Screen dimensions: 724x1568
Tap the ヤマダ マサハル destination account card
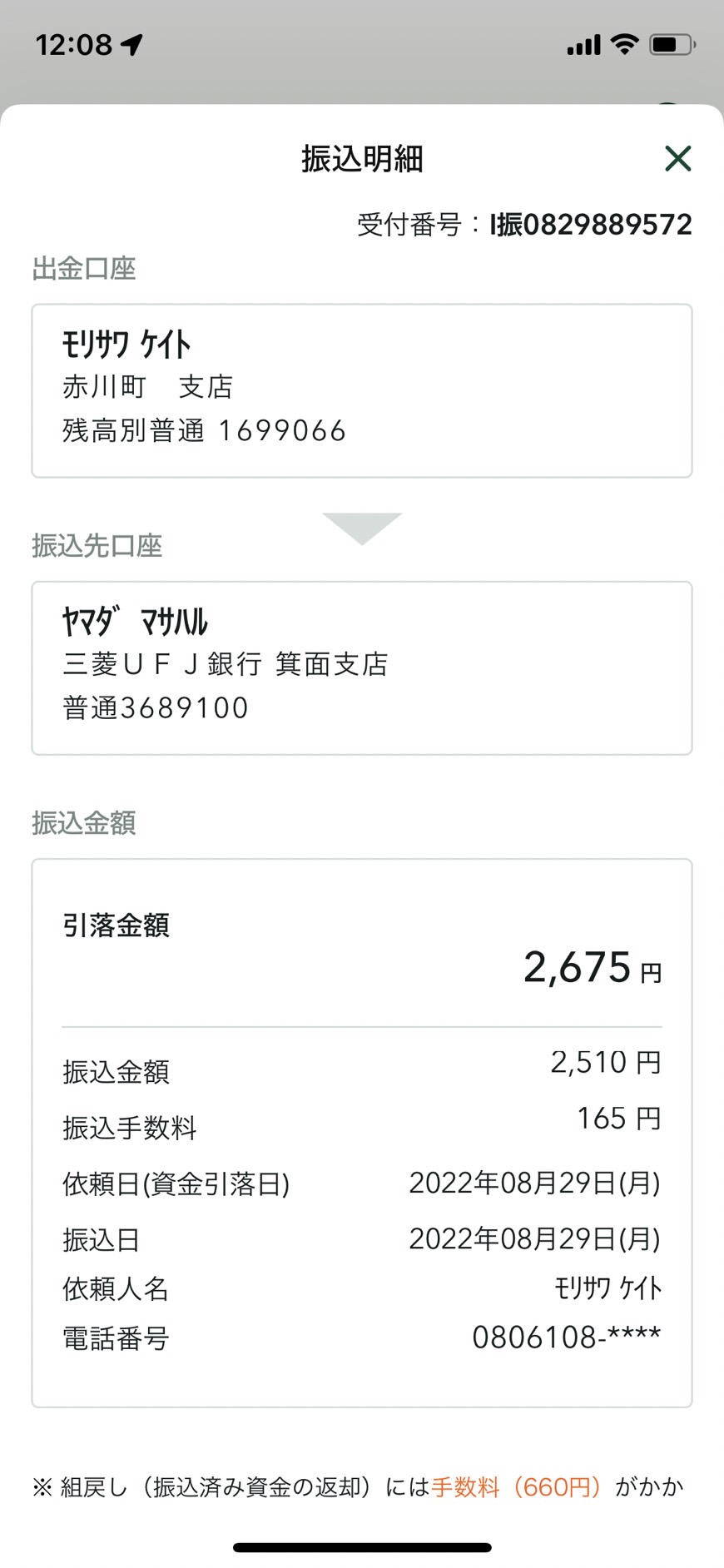362,668
